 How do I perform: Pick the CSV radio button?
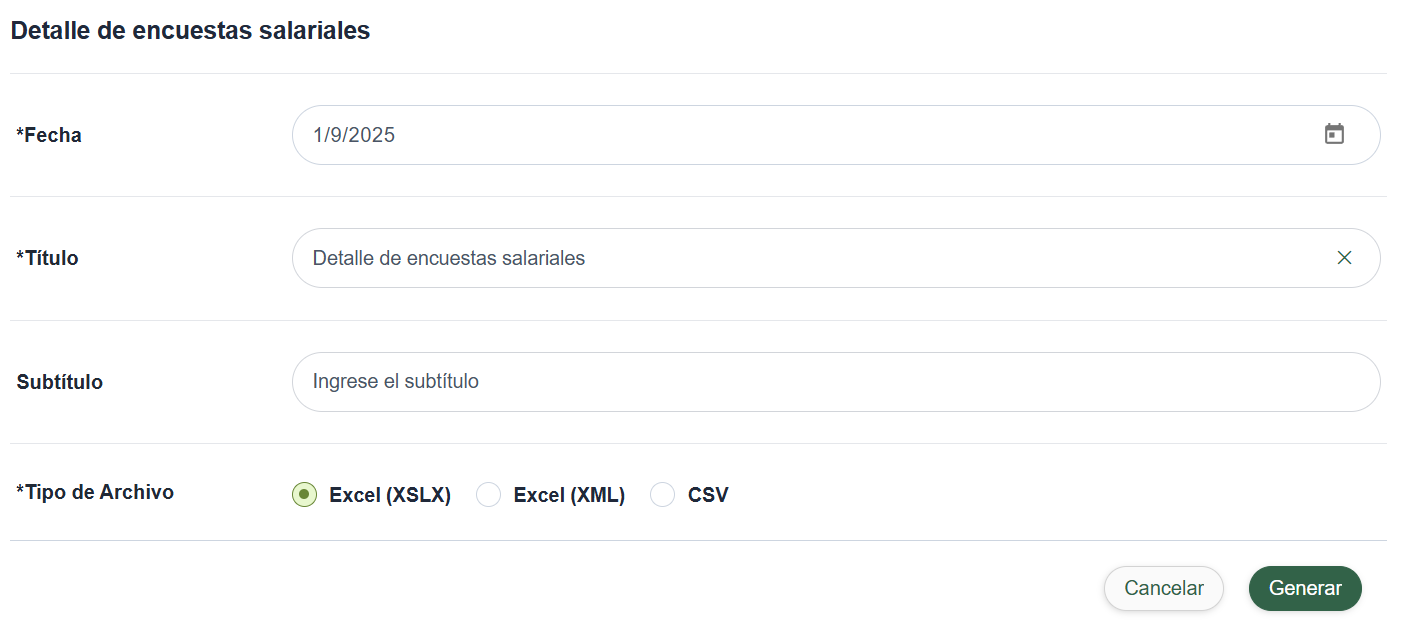click(662, 495)
